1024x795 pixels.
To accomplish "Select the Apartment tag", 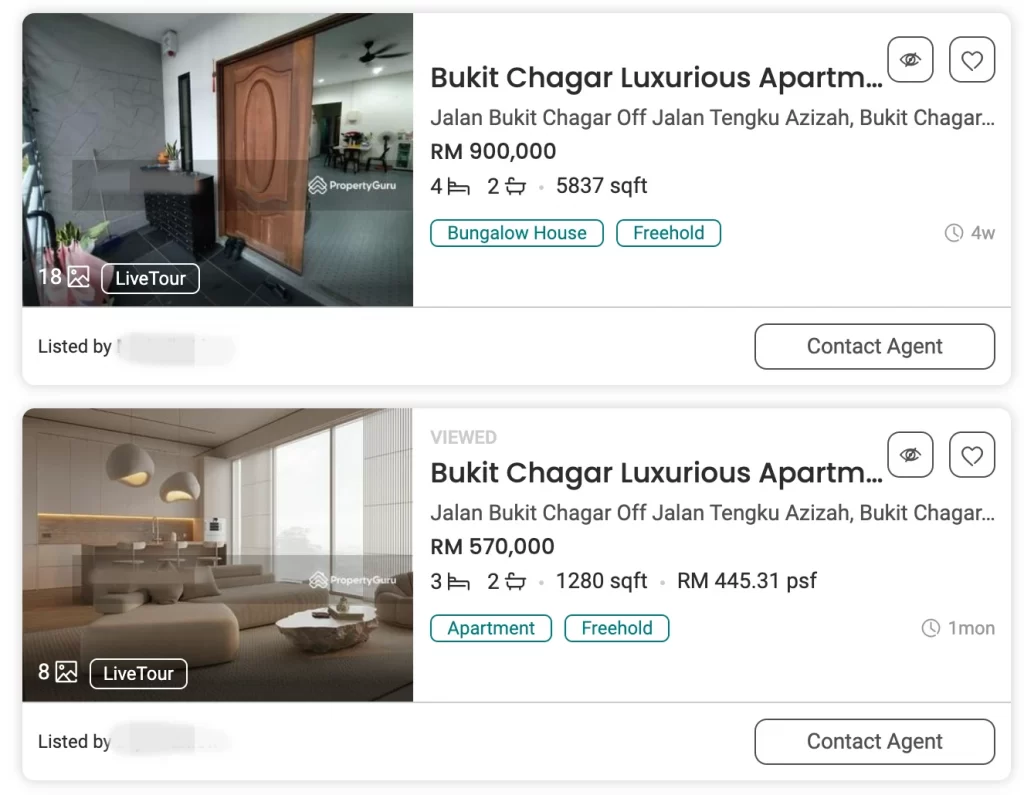I will (490, 628).
